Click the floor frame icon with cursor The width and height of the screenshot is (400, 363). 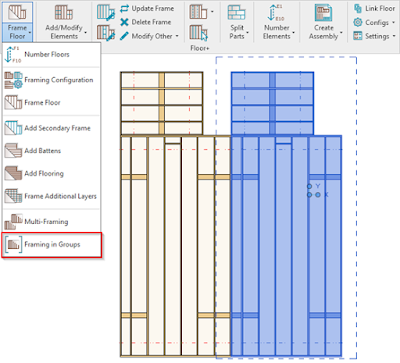(199, 33)
